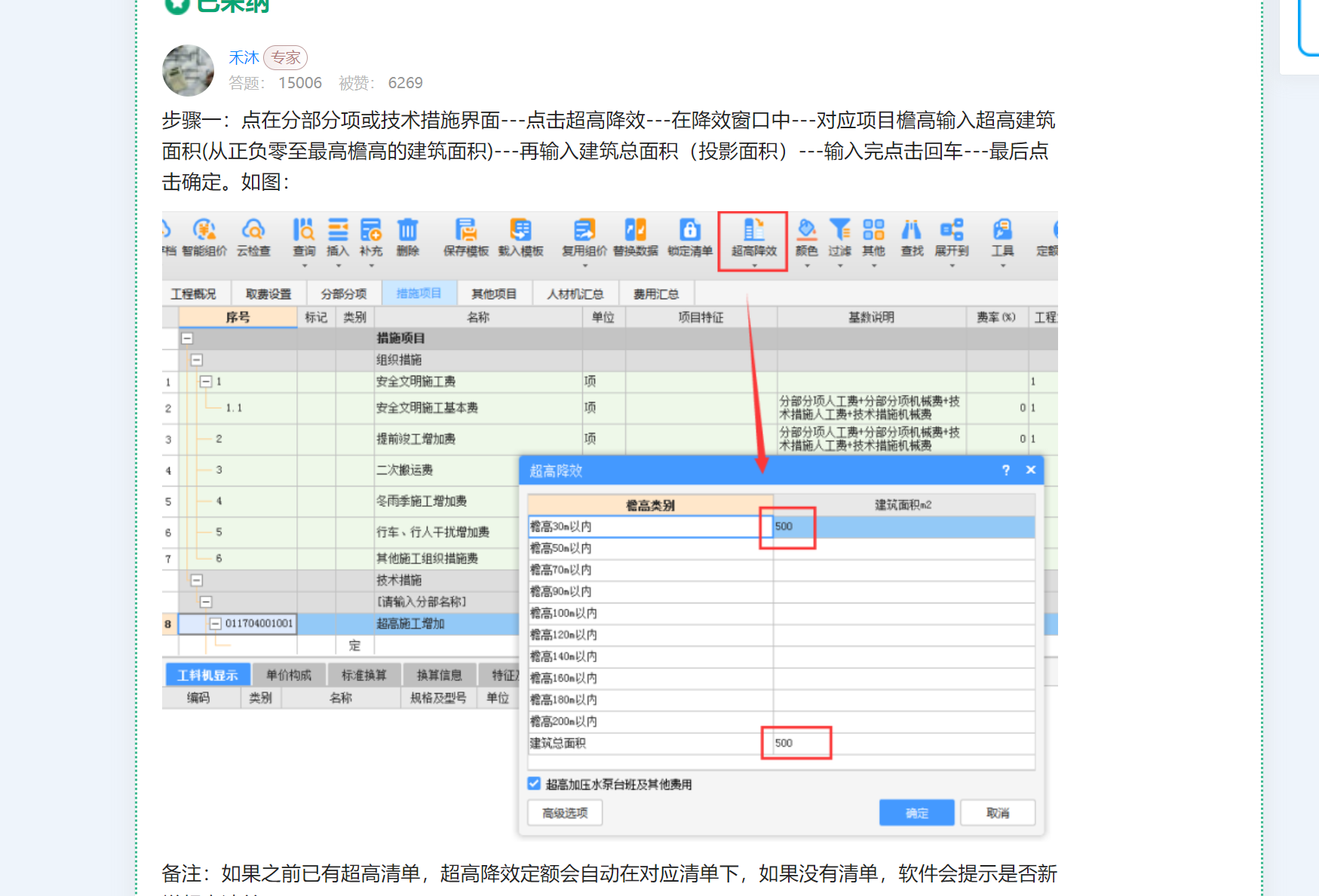Viewport: 1319px width, 896px height.
Task: Close the 超高降效 dialog
Action: pyautogui.click(x=1031, y=470)
